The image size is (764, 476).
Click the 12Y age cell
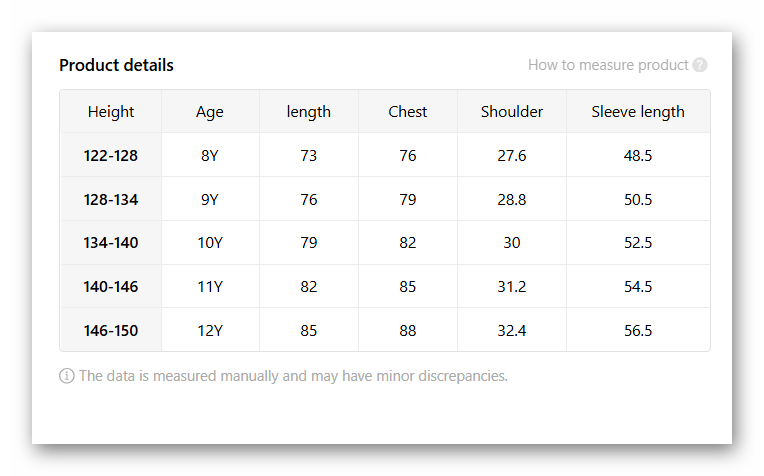[x=210, y=331]
